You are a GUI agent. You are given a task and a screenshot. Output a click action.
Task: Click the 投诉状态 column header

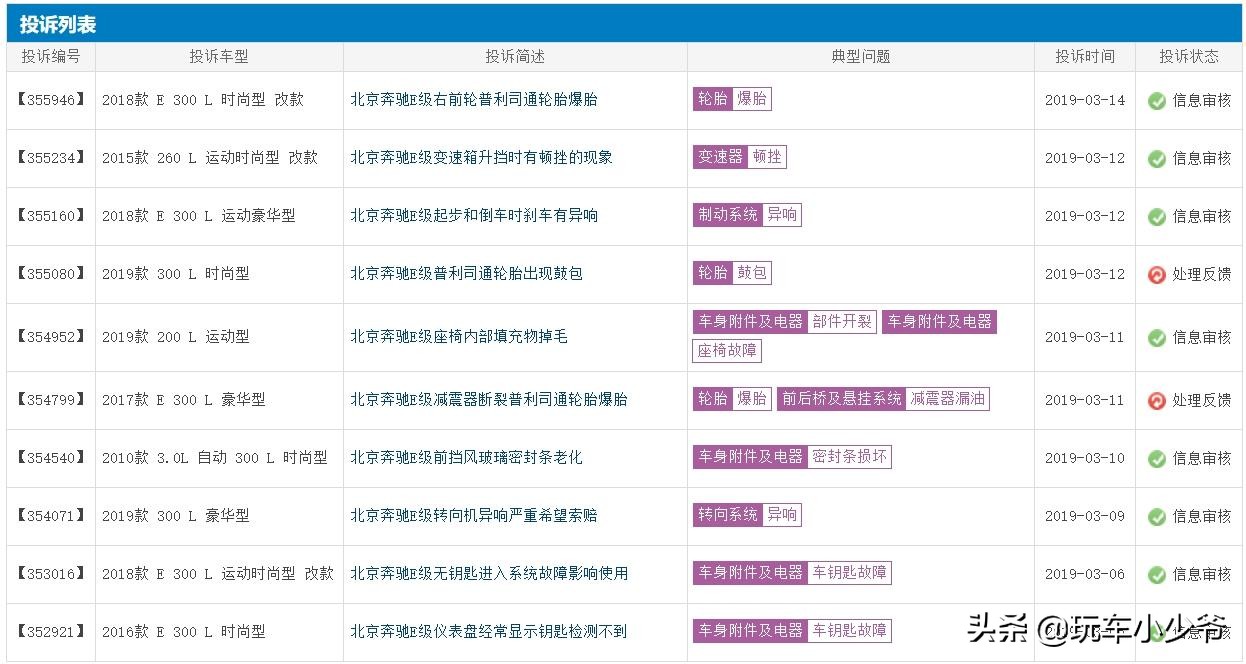(1189, 57)
